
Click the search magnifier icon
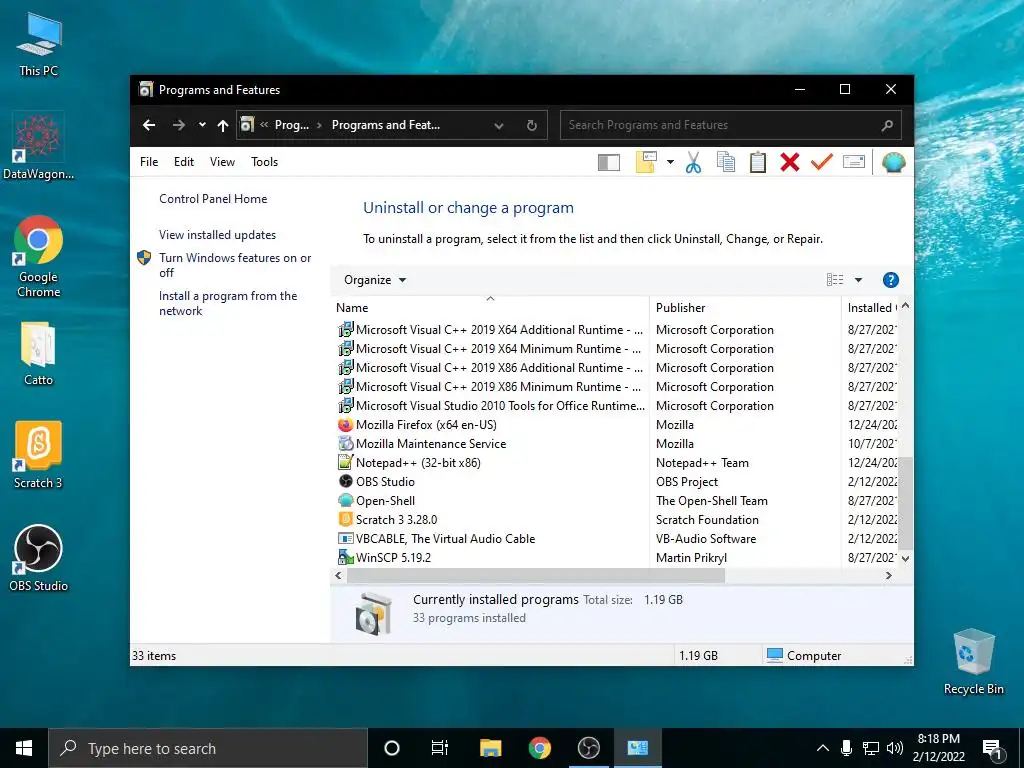pos(887,125)
